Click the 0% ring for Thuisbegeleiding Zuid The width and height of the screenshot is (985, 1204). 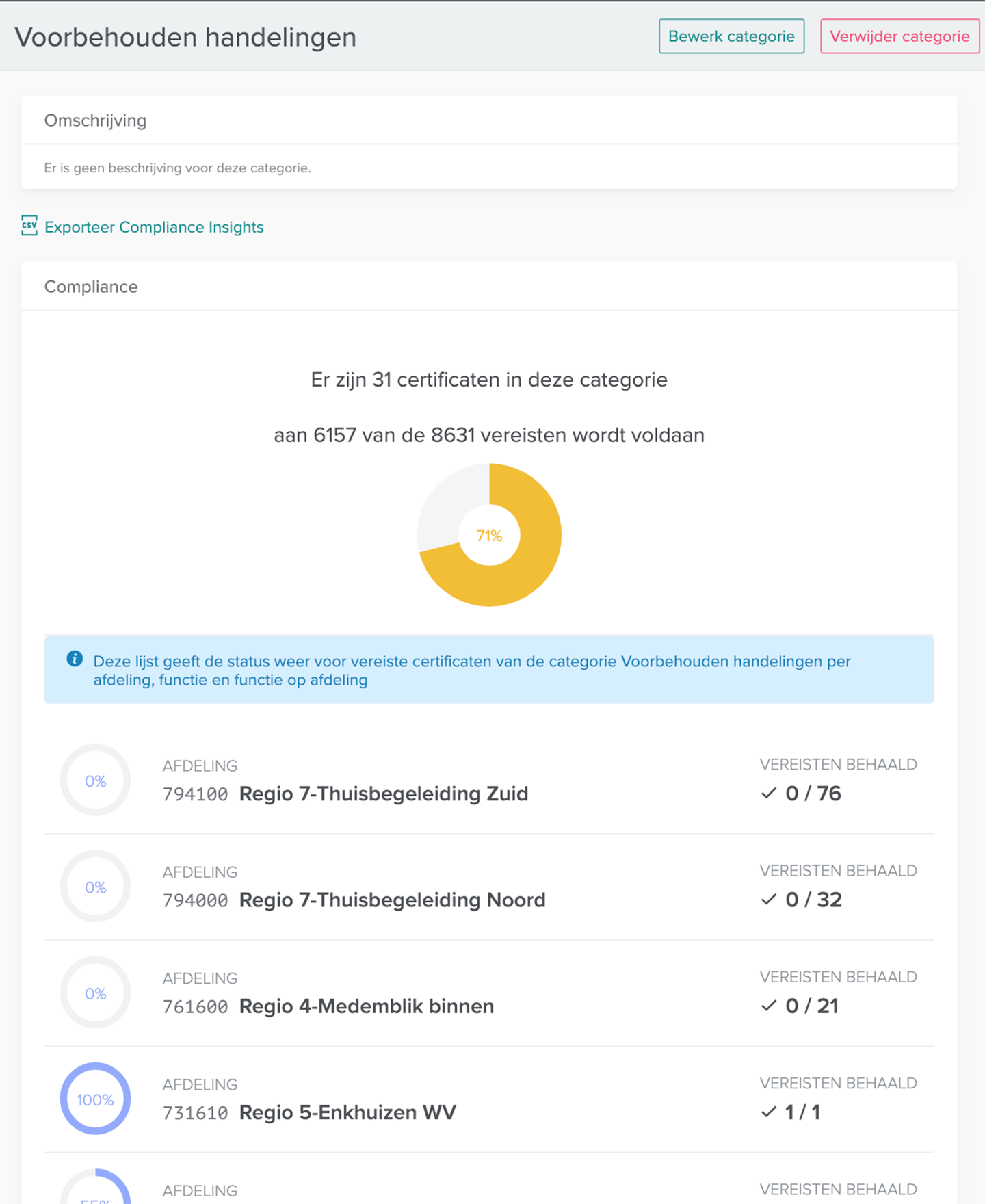pyautogui.click(x=96, y=781)
